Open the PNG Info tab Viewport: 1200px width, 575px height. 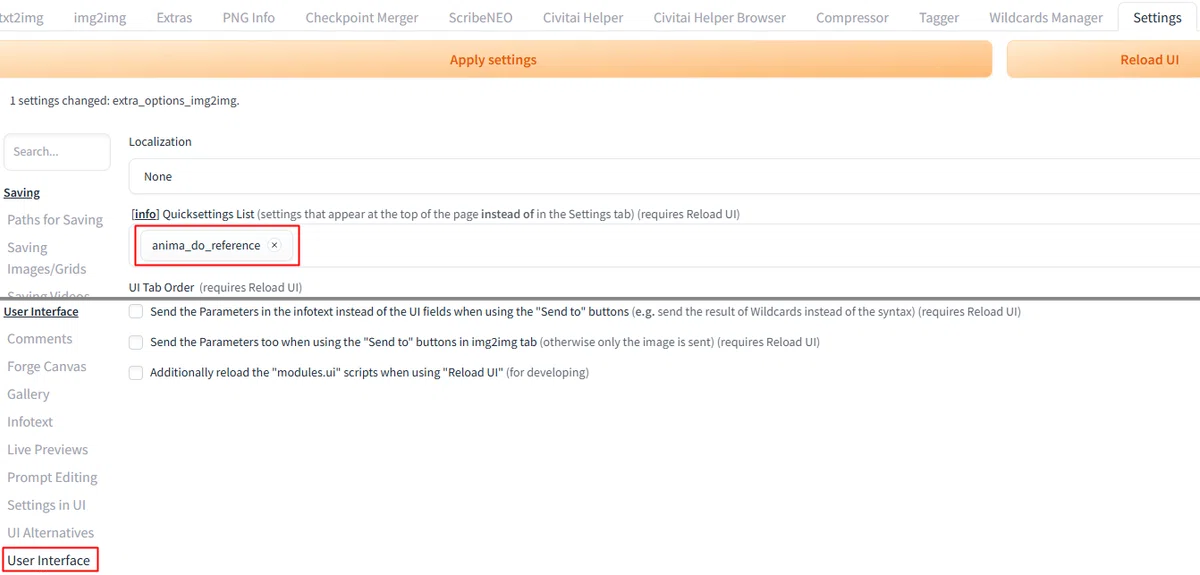click(249, 17)
